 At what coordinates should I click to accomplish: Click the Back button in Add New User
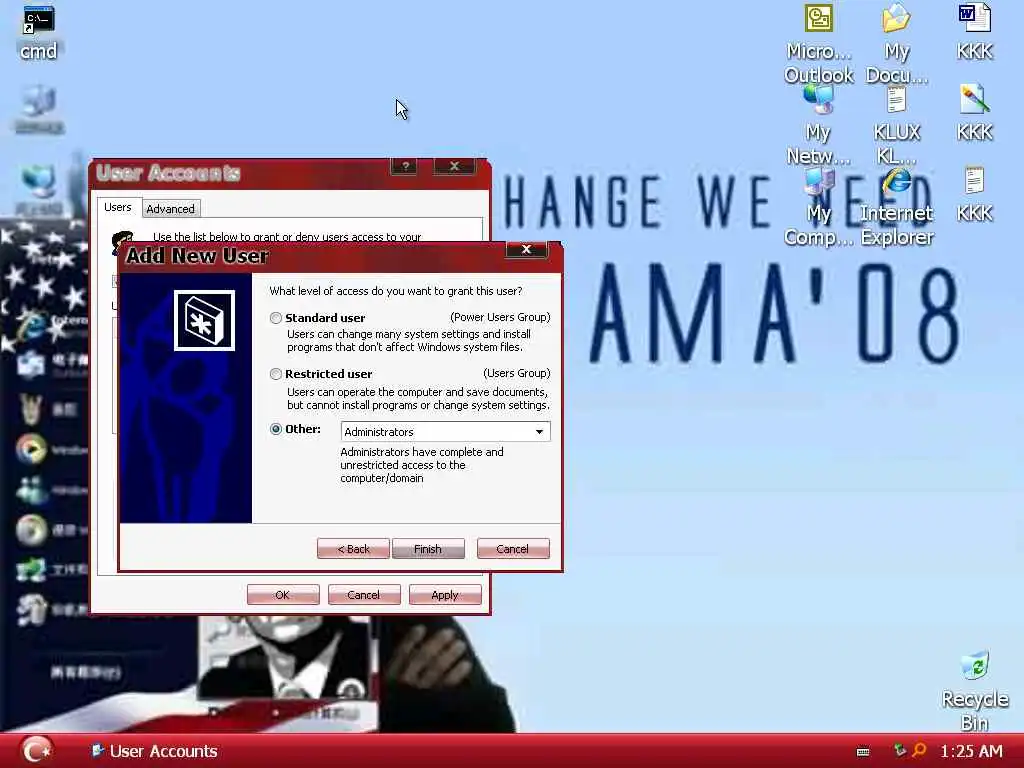point(353,549)
